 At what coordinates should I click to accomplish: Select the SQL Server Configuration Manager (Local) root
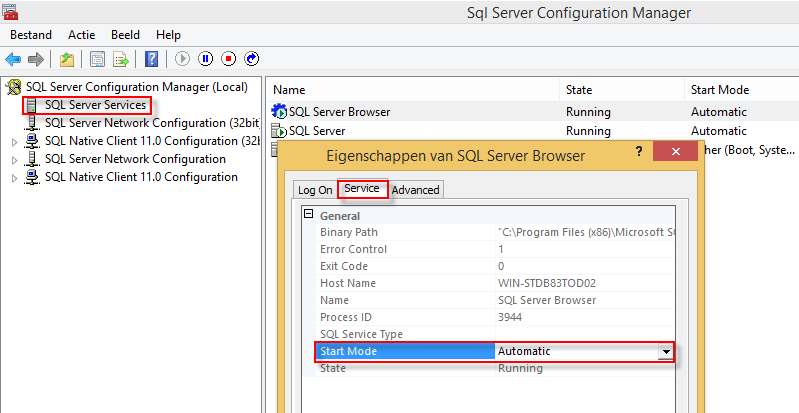coord(137,87)
